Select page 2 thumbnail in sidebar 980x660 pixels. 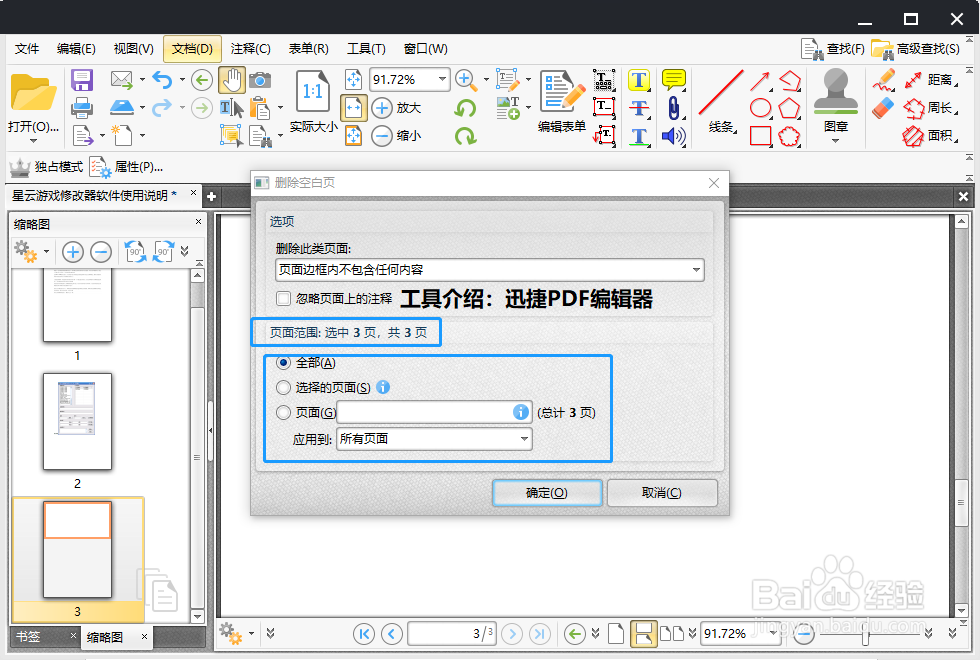coord(77,422)
